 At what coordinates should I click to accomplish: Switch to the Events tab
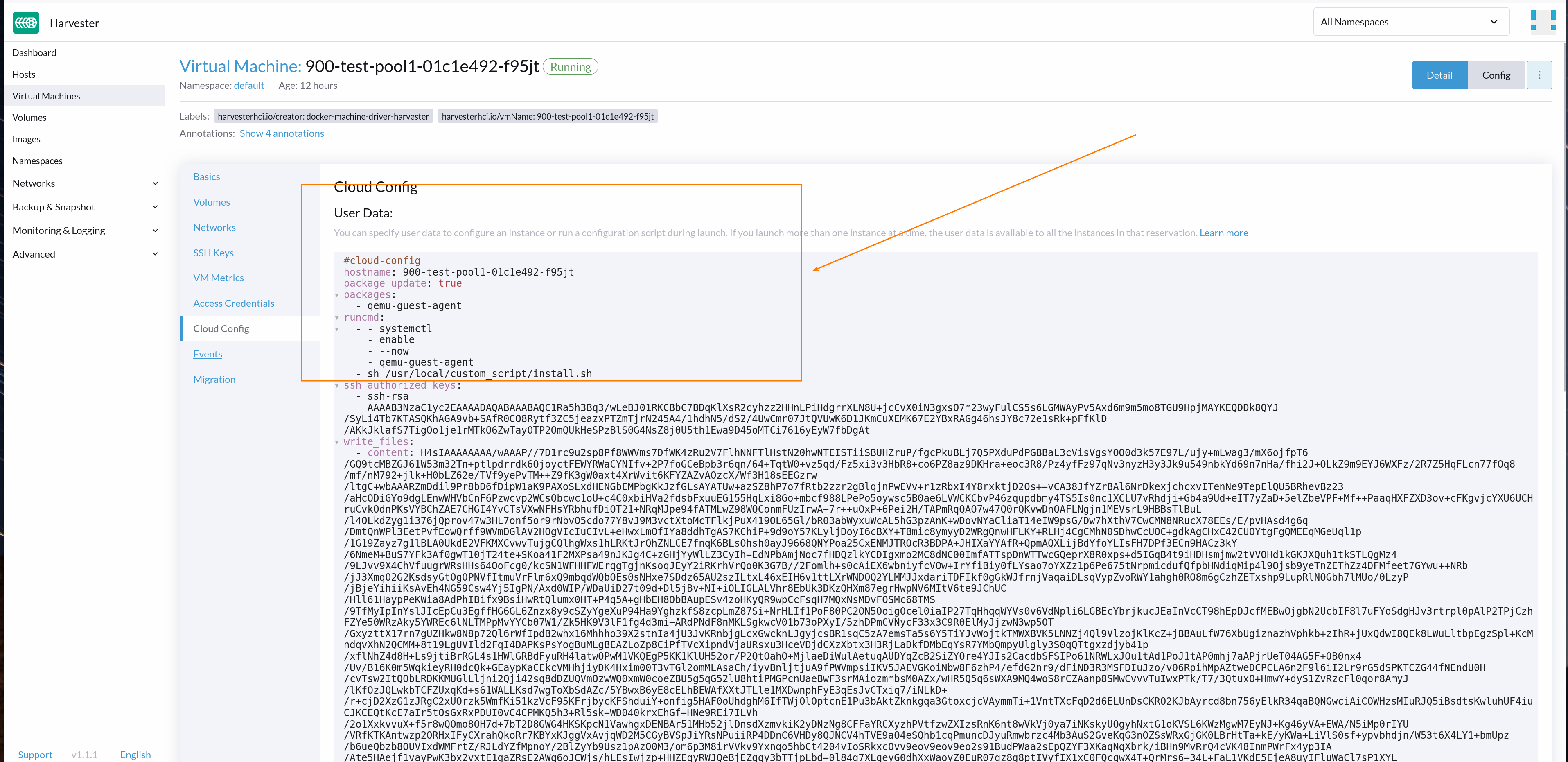click(x=208, y=353)
